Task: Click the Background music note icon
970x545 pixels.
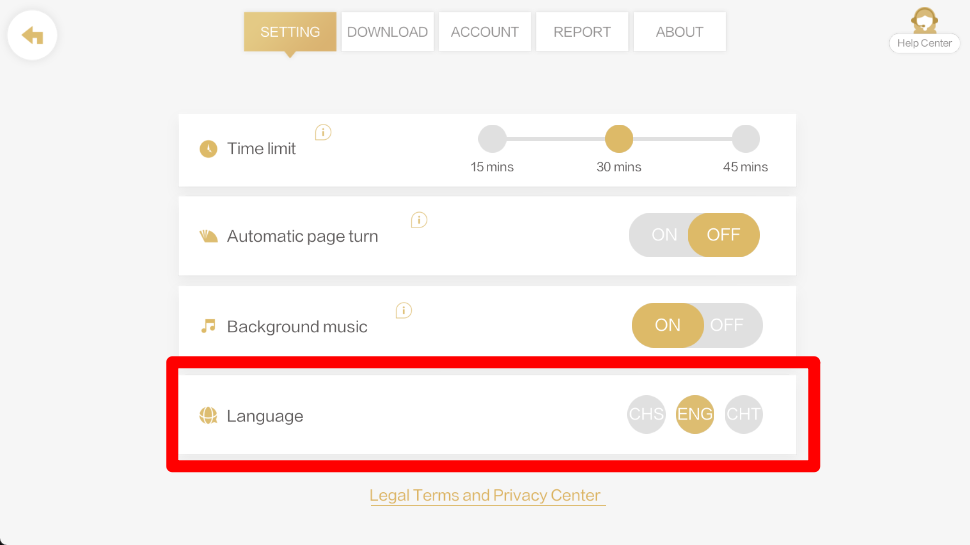Action: (x=208, y=326)
